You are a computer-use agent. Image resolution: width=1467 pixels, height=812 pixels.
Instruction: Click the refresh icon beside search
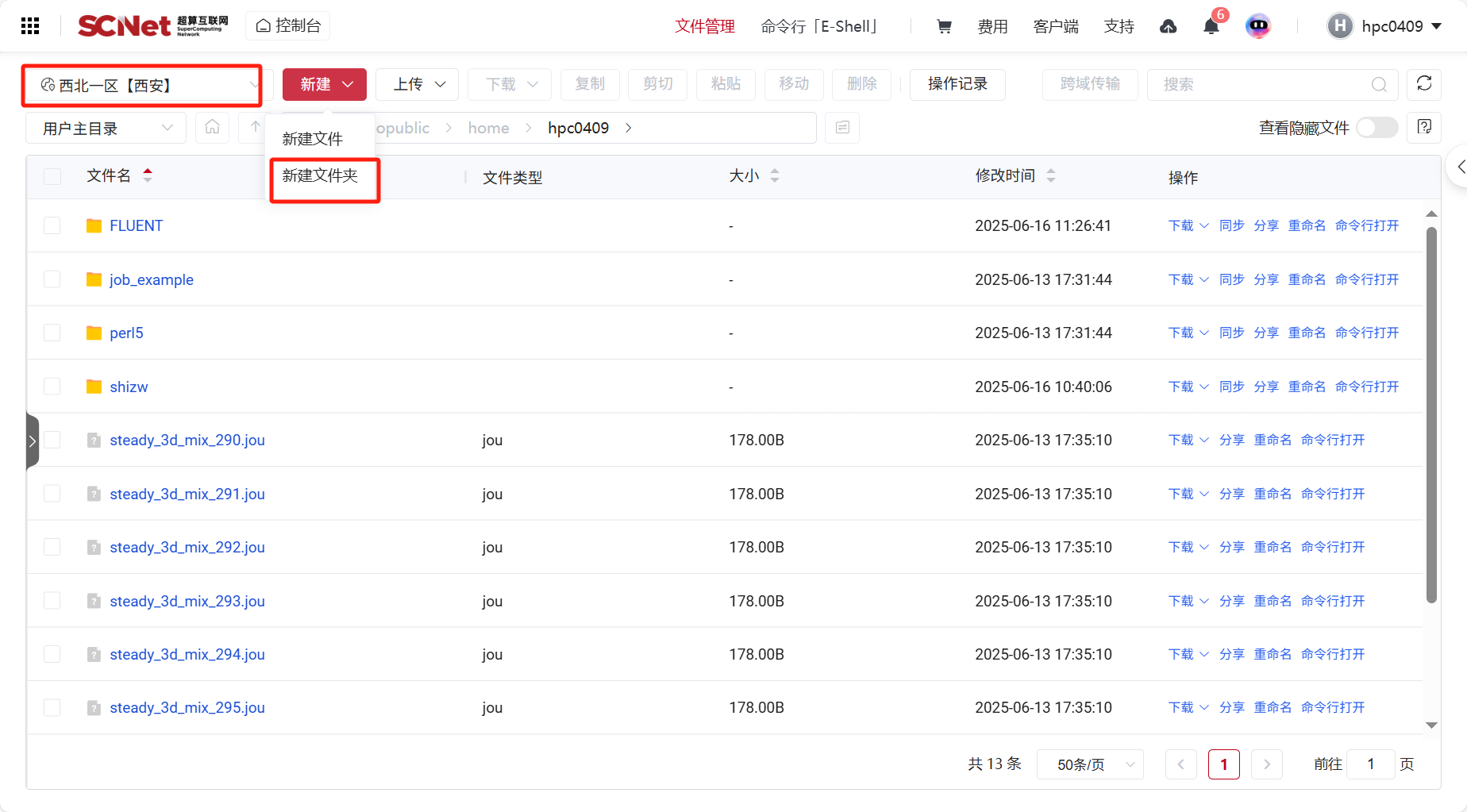(1423, 84)
